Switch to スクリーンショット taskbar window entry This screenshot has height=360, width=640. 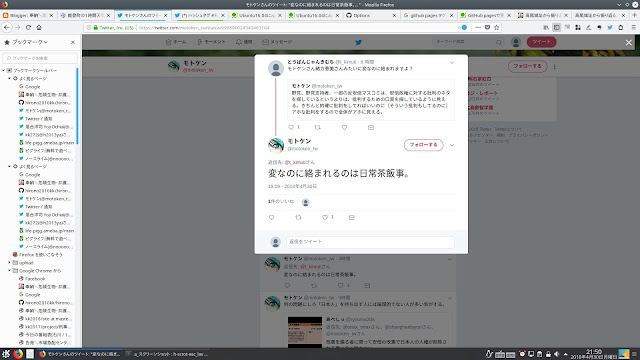[x=167, y=354]
